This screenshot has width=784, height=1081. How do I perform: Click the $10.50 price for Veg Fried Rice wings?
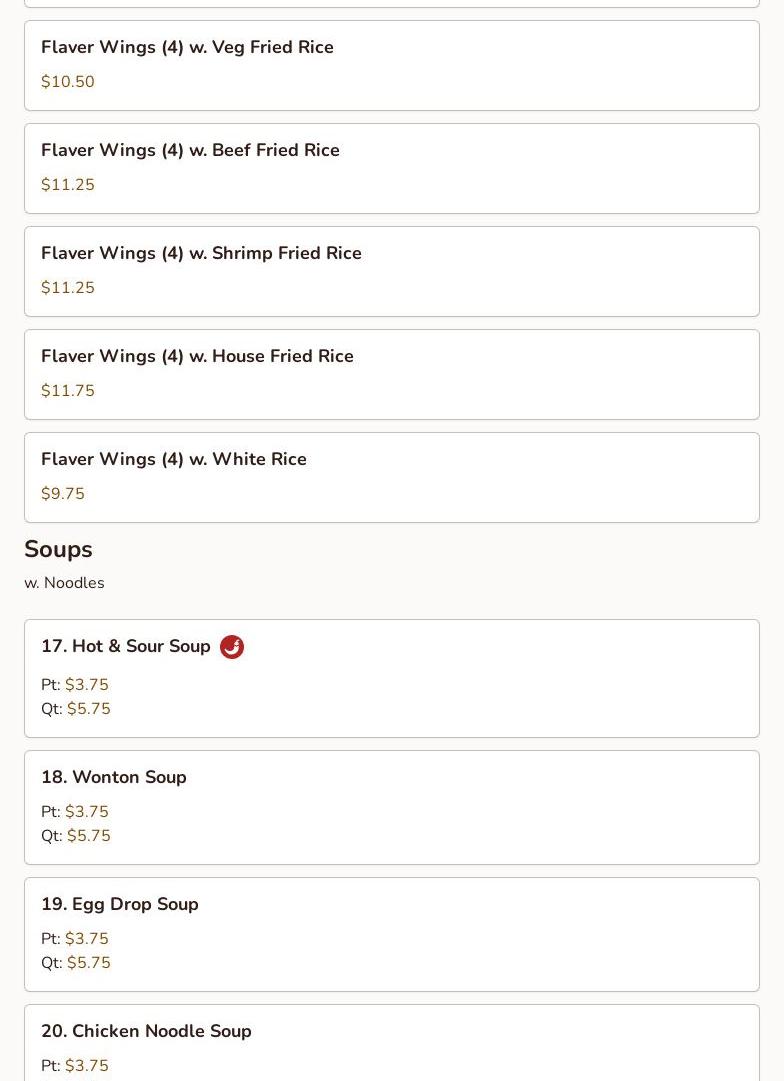coord(68,82)
